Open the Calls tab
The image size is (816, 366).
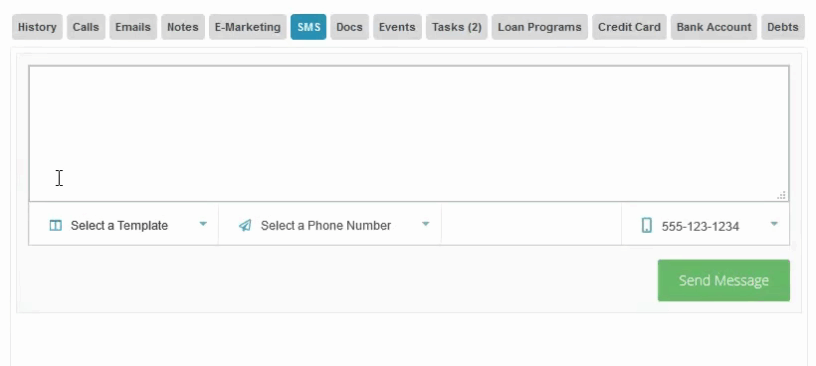pyautogui.click(x=86, y=27)
